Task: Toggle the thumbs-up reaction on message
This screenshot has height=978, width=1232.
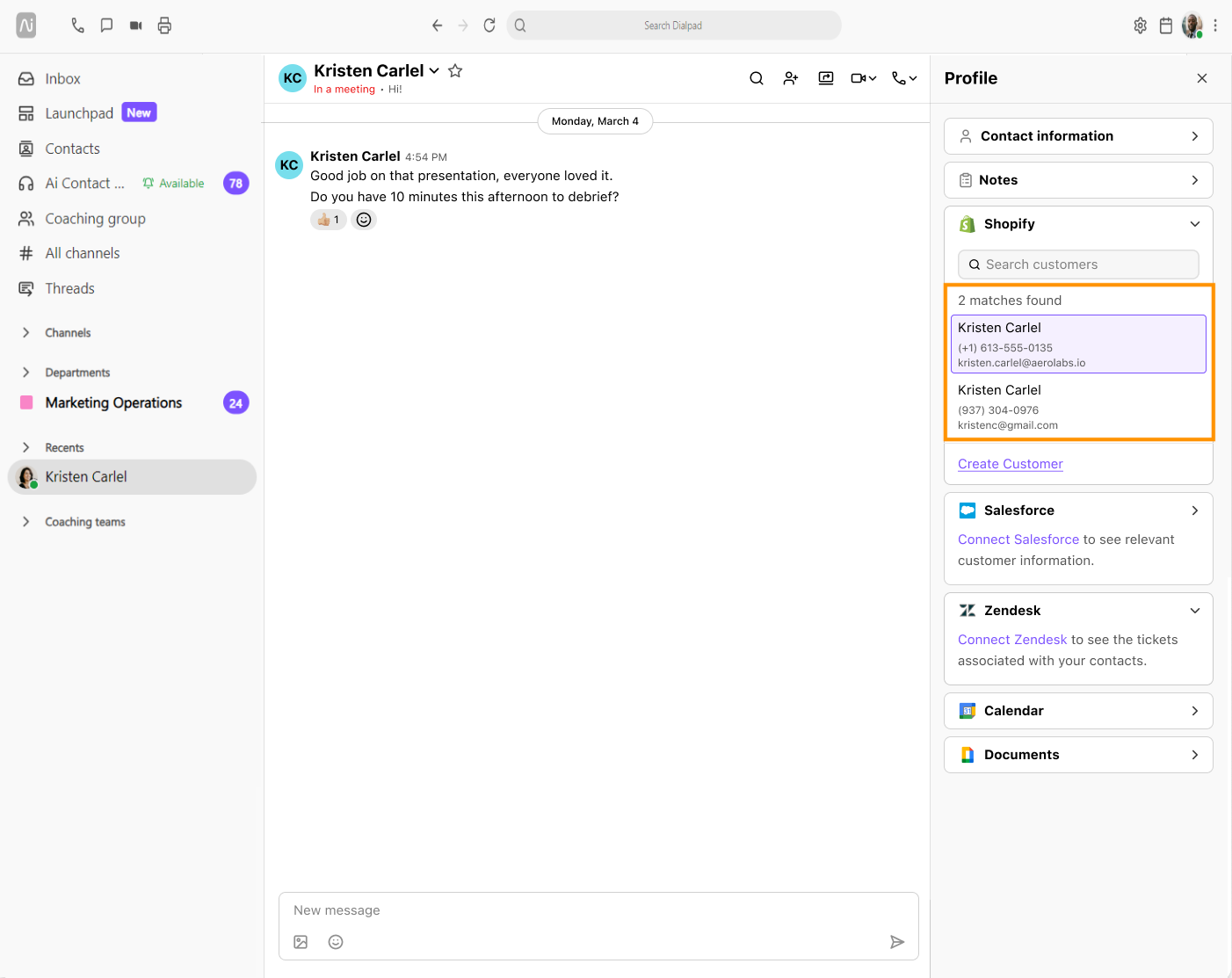Action: (x=329, y=220)
